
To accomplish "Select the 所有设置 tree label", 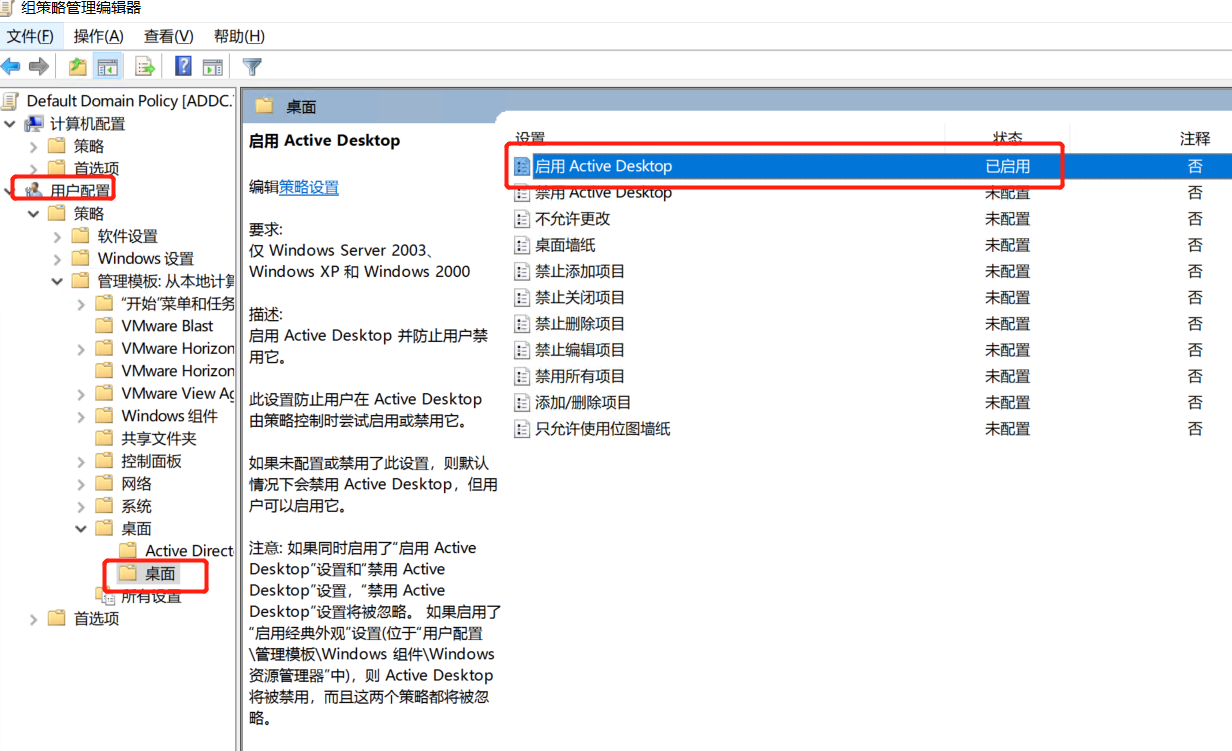I will click(152, 596).
